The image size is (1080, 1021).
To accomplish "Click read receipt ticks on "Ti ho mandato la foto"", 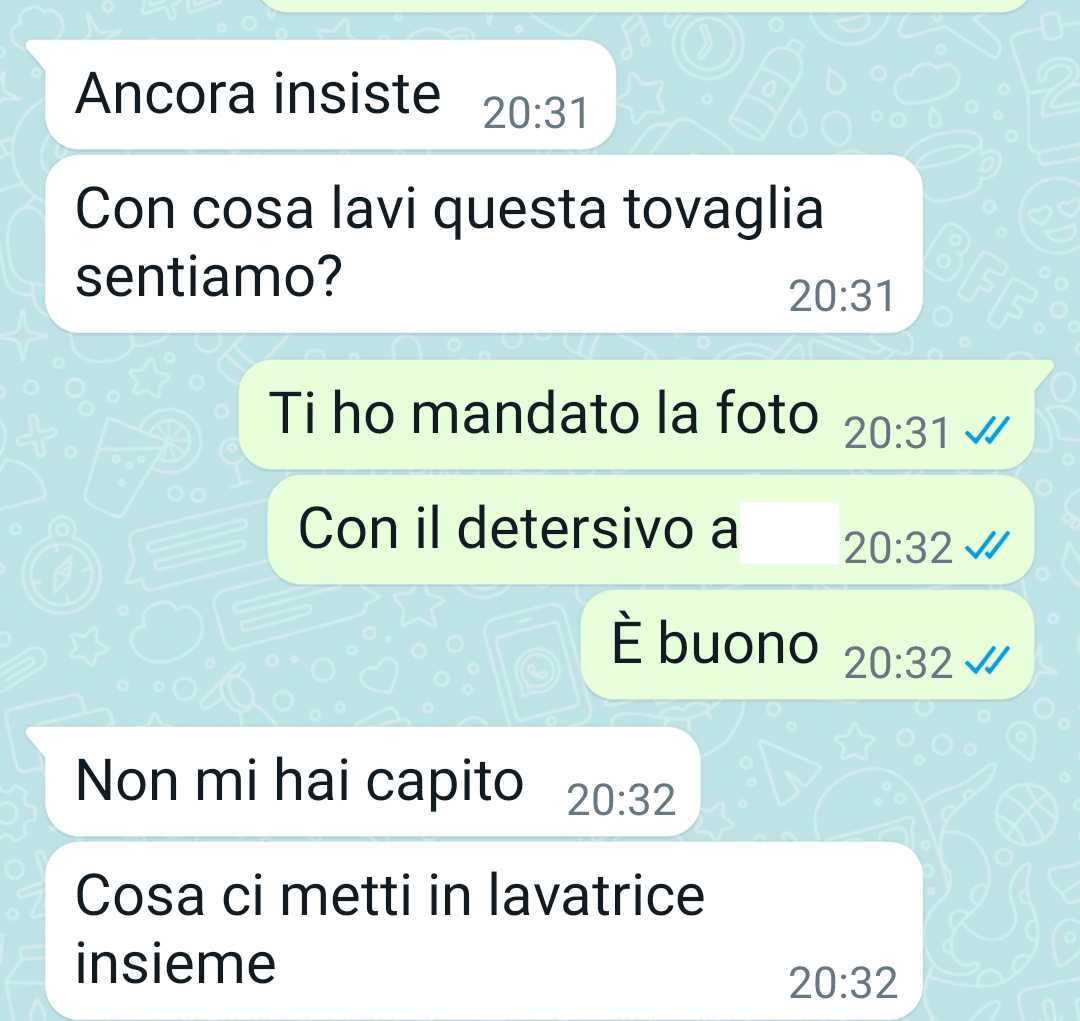I will coord(986,431).
